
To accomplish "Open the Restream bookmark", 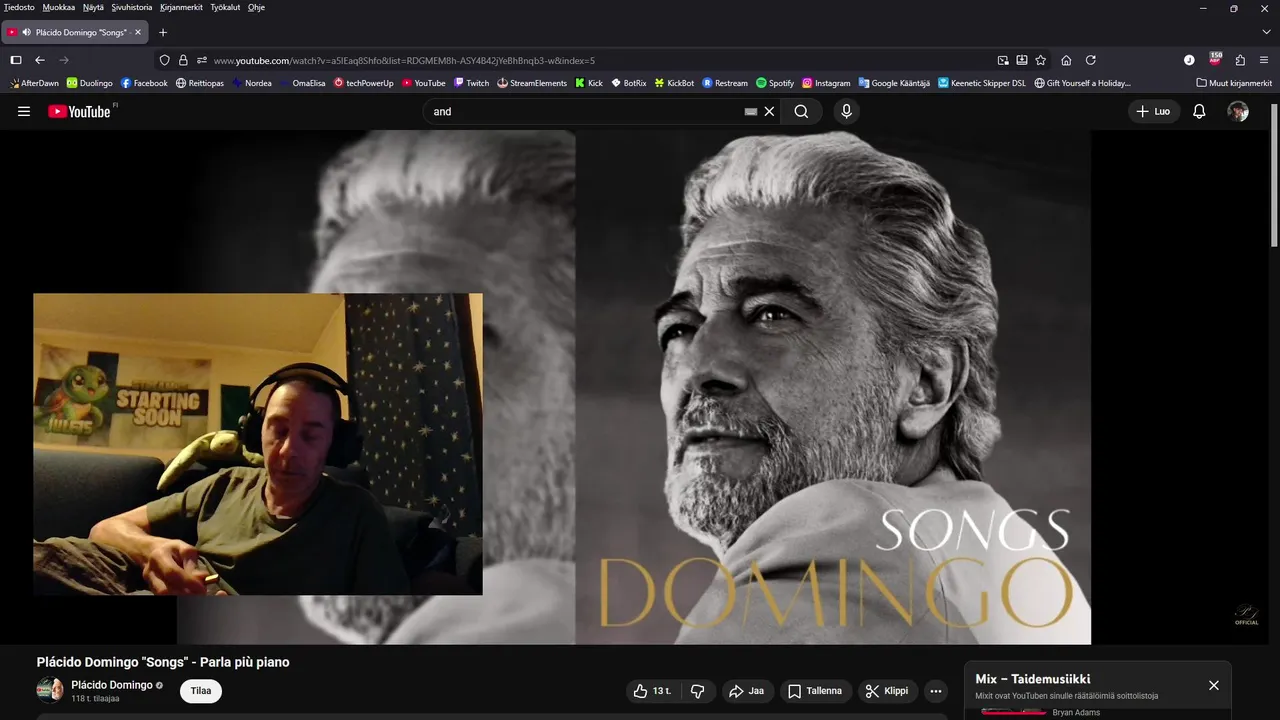I will pos(725,83).
